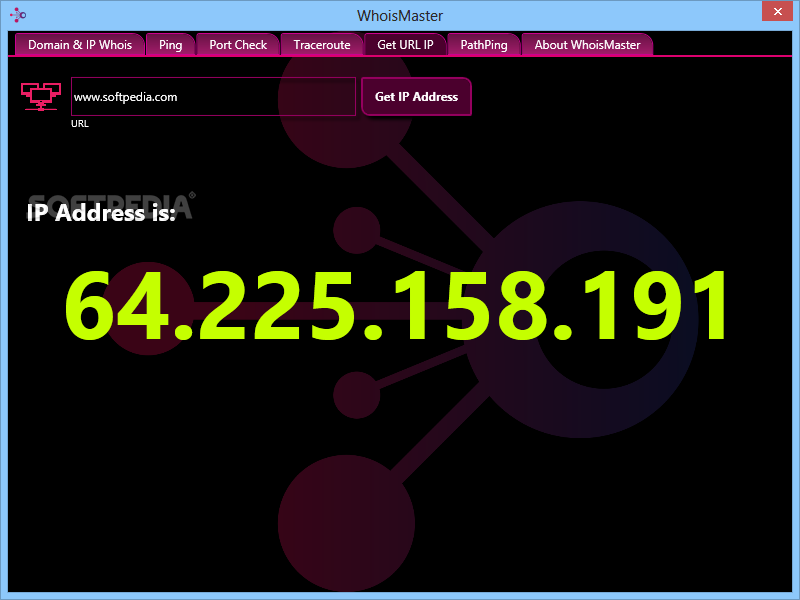Click the Get IP Address button

(416, 96)
